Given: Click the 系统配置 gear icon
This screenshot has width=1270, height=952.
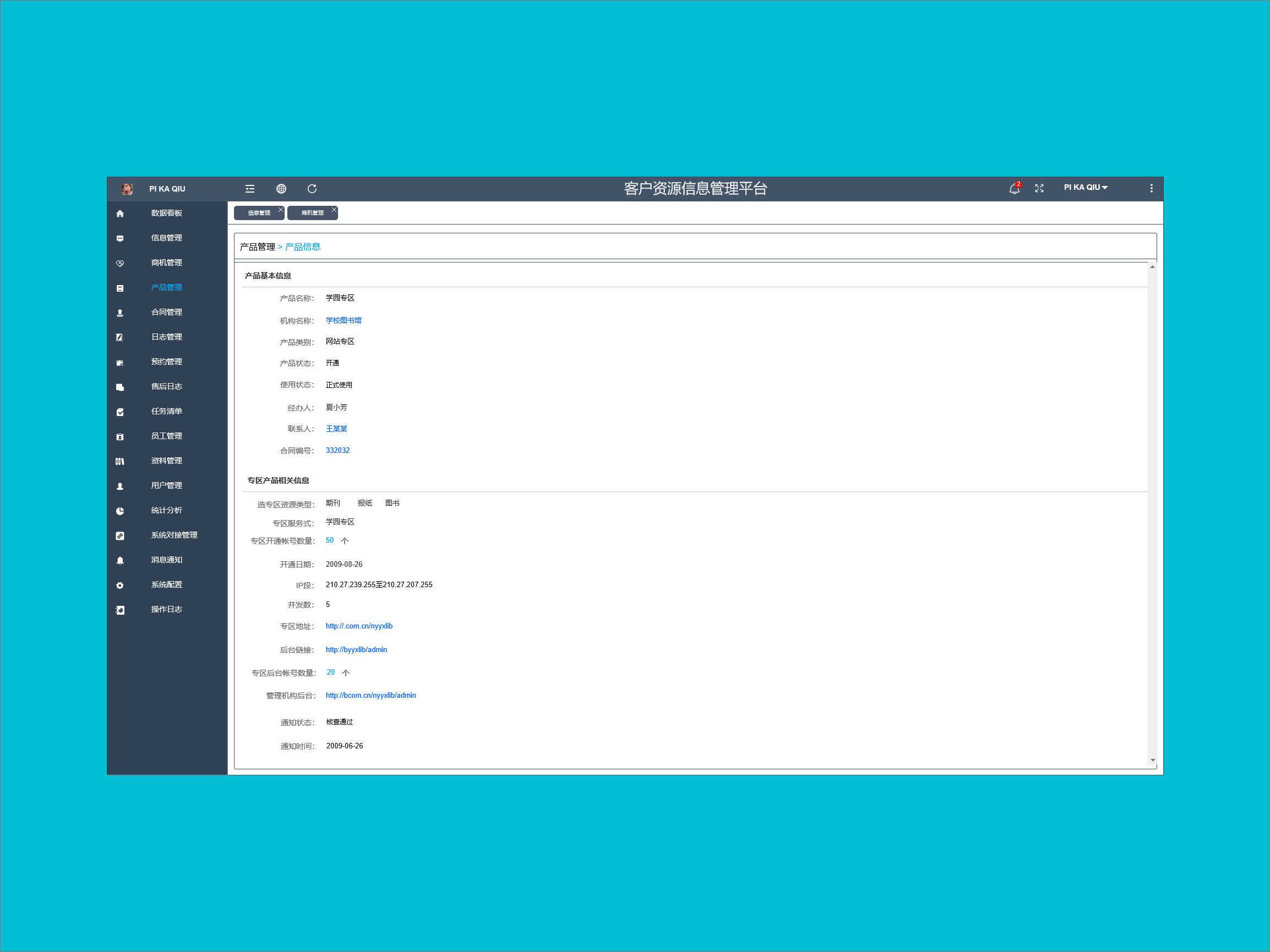Looking at the screenshot, I should pyautogui.click(x=120, y=586).
